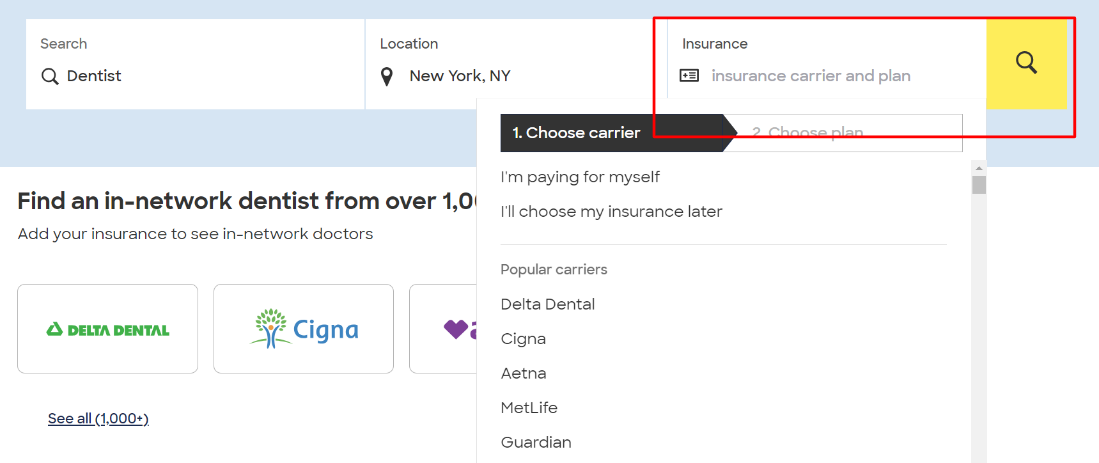This screenshot has height=463, width=1099.
Task: Open the See all (1,000+) link
Action: (x=98, y=418)
